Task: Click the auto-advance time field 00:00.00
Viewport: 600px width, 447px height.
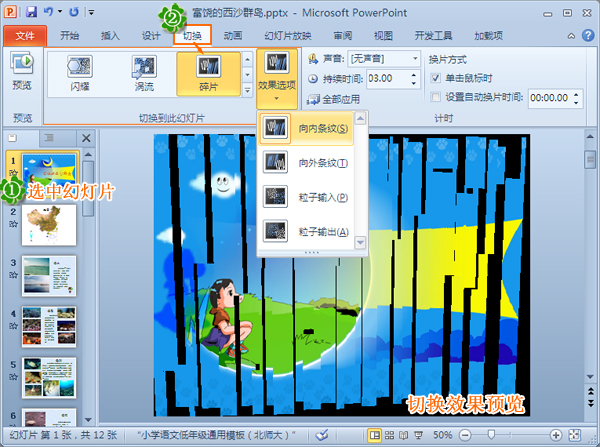Action: [x=549, y=98]
